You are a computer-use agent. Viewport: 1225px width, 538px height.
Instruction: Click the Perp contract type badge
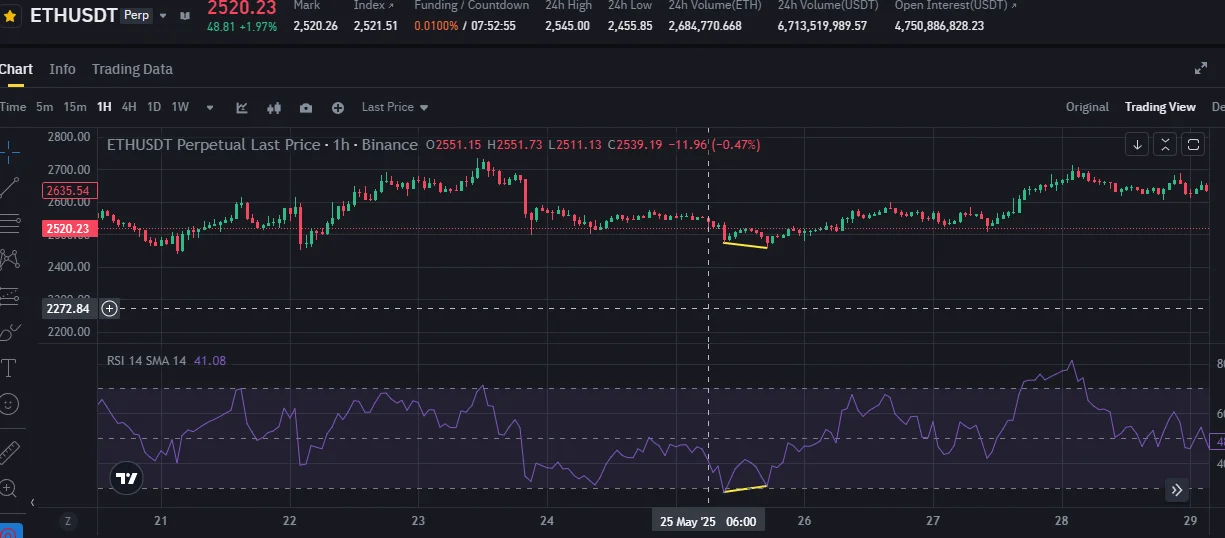135,15
